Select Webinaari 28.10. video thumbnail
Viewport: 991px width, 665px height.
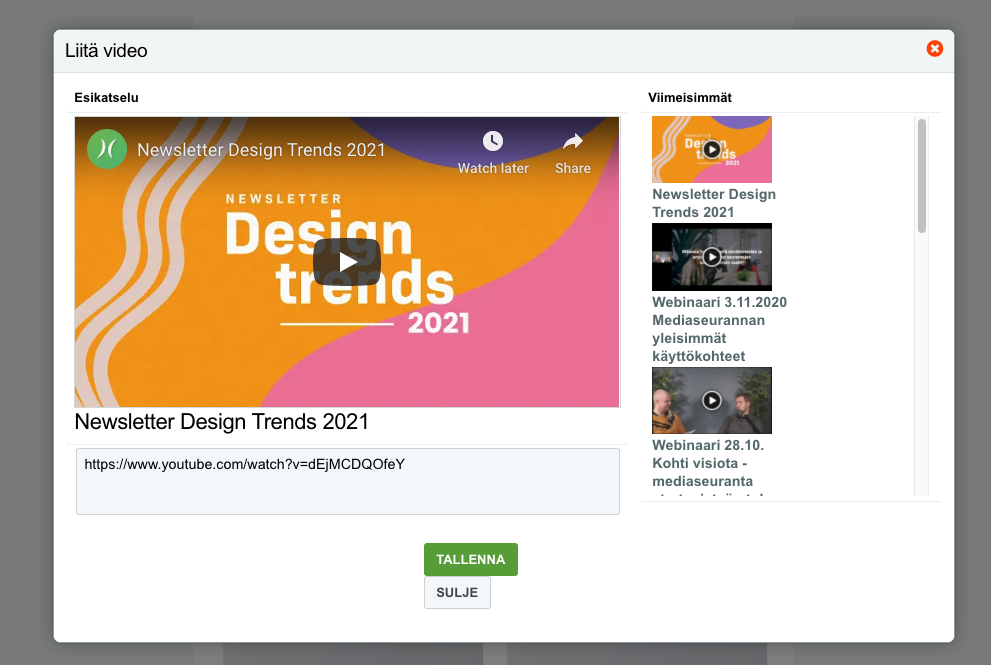(712, 400)
